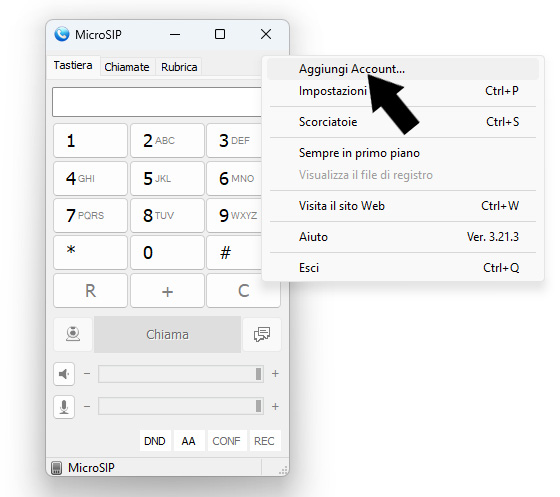Click the MicroSIP status bar phone icon

(56, 468)
